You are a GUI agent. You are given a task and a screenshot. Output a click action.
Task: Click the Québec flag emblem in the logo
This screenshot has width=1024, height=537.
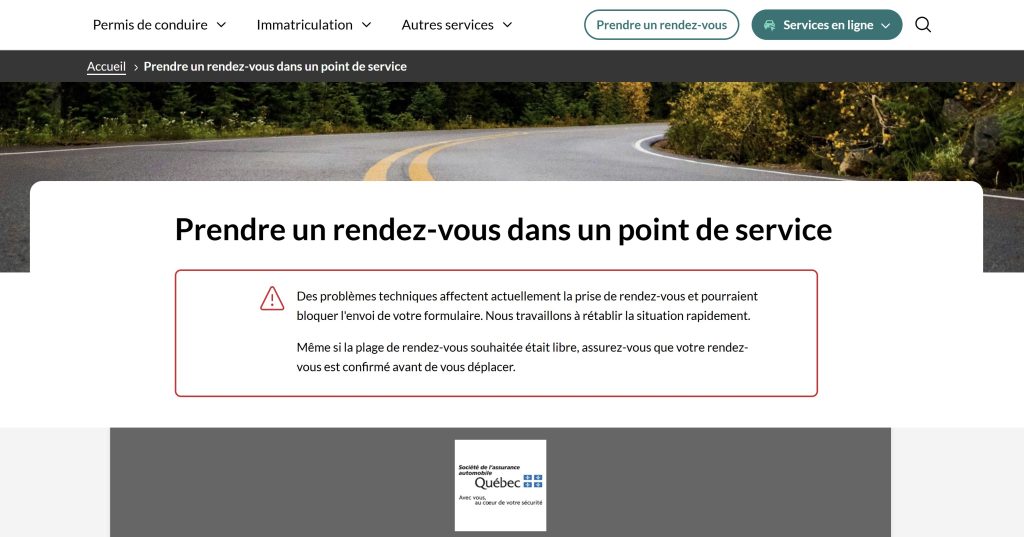coord(533,481)
